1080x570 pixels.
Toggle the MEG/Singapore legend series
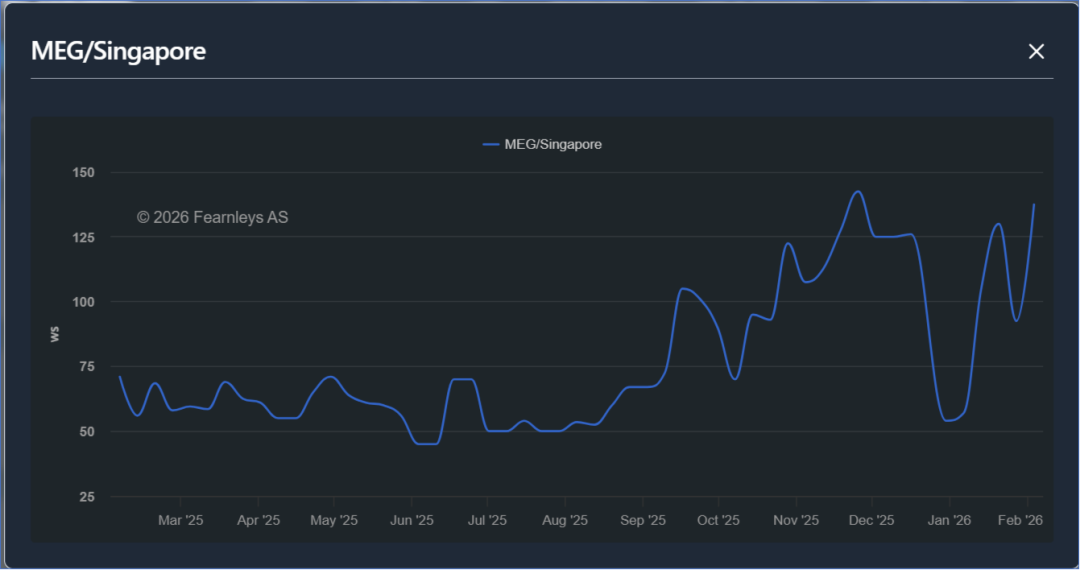(542, 145)
